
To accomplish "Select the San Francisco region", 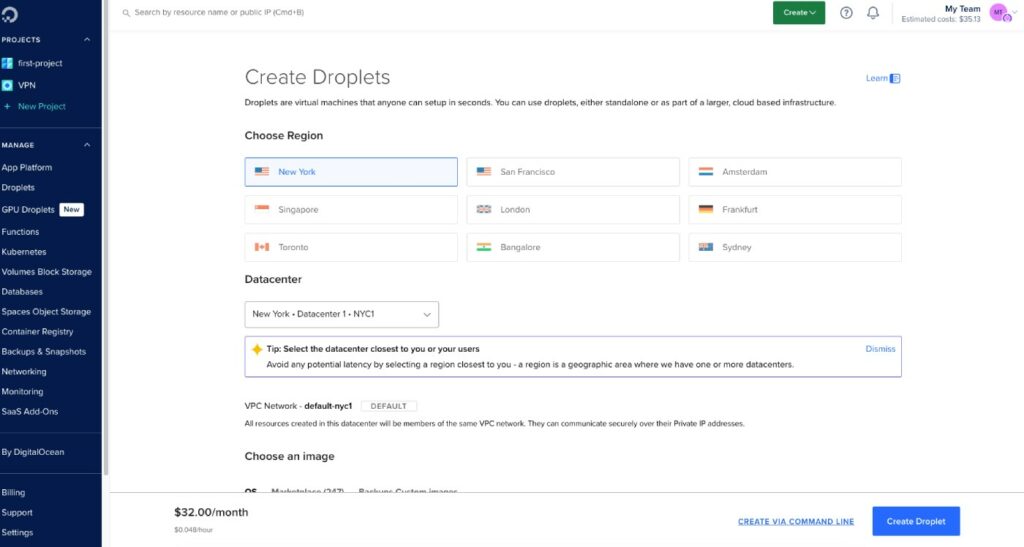I will tap(573, 172).
